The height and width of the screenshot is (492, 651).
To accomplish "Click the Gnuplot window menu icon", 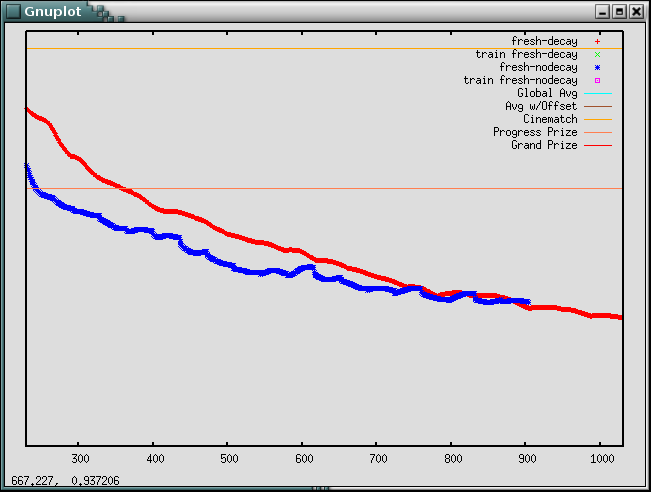I will (12, 11).
